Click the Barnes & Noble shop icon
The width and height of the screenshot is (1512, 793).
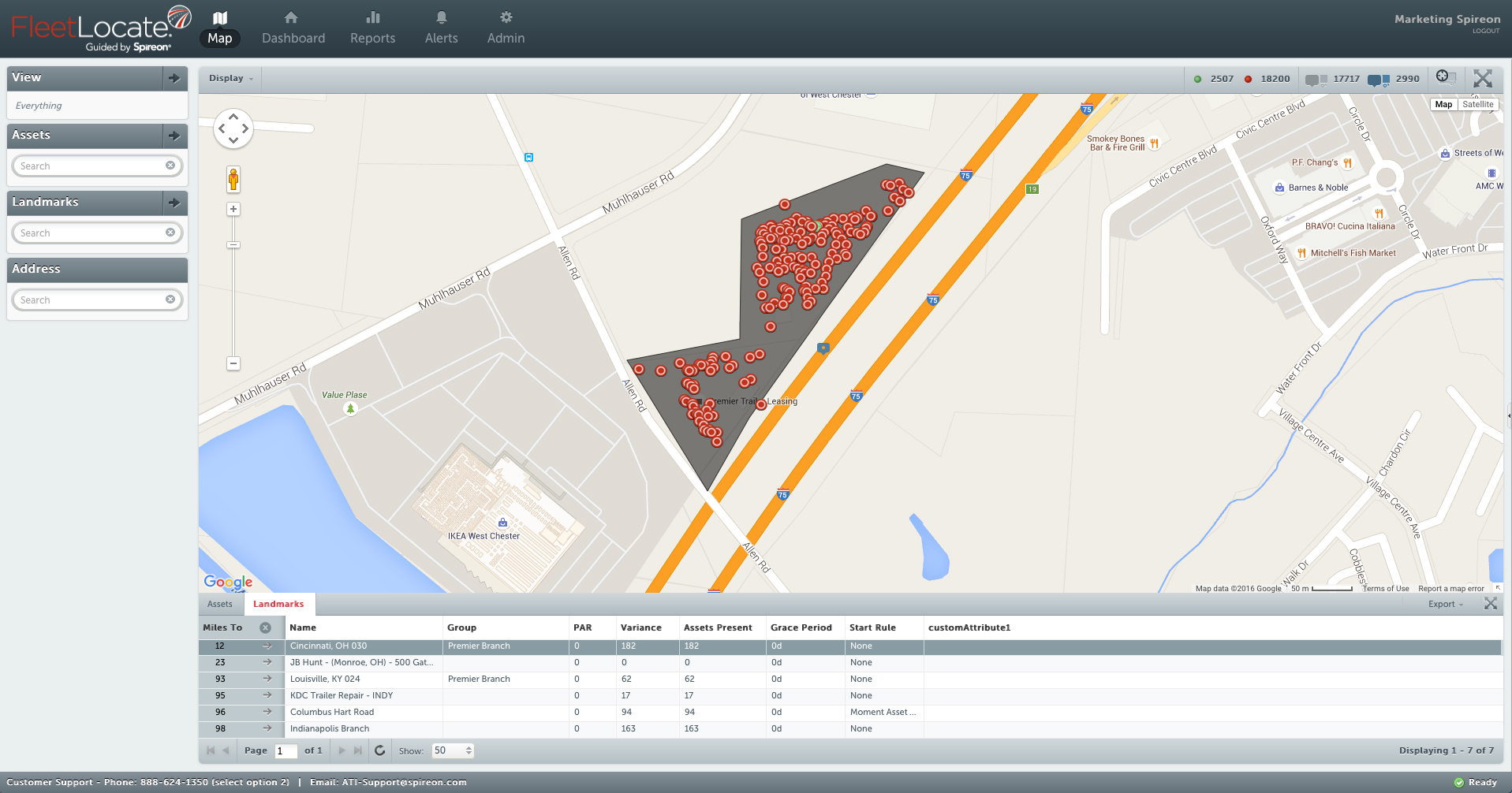click(1279, 188)
